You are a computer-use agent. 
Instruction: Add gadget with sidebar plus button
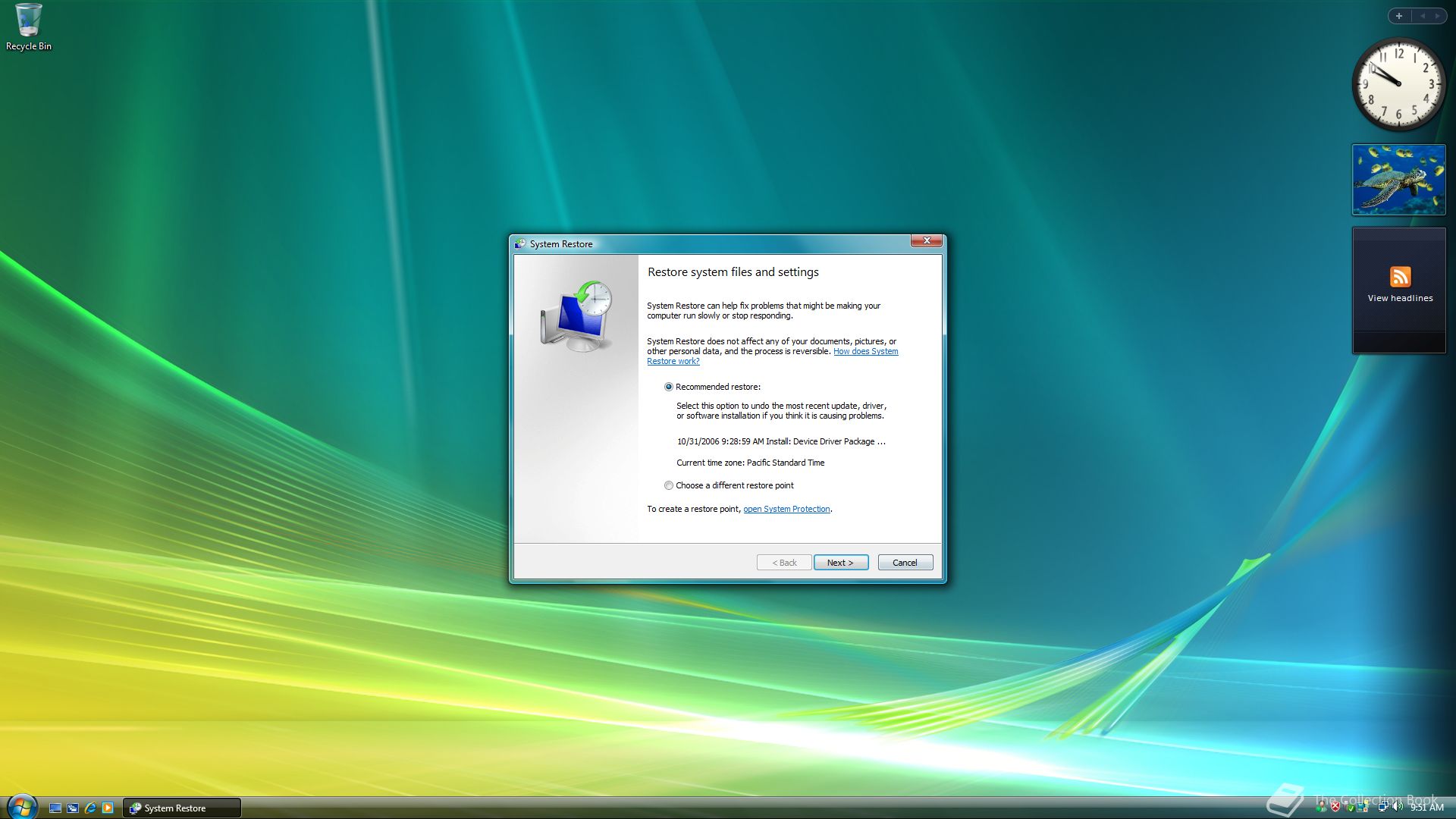pos(1399,16)
